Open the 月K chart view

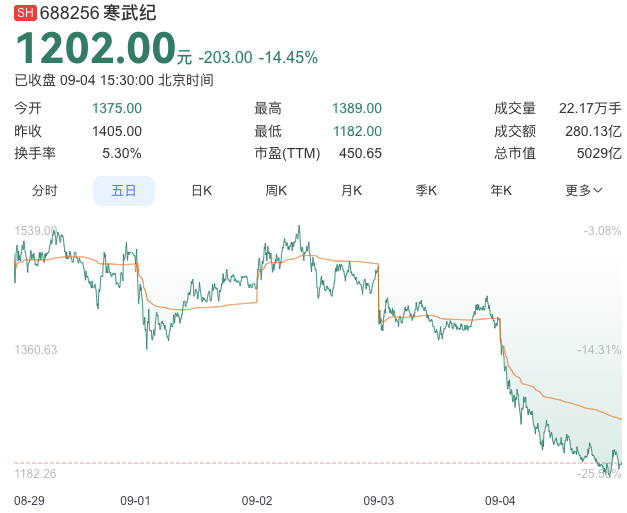pos(351,190)
